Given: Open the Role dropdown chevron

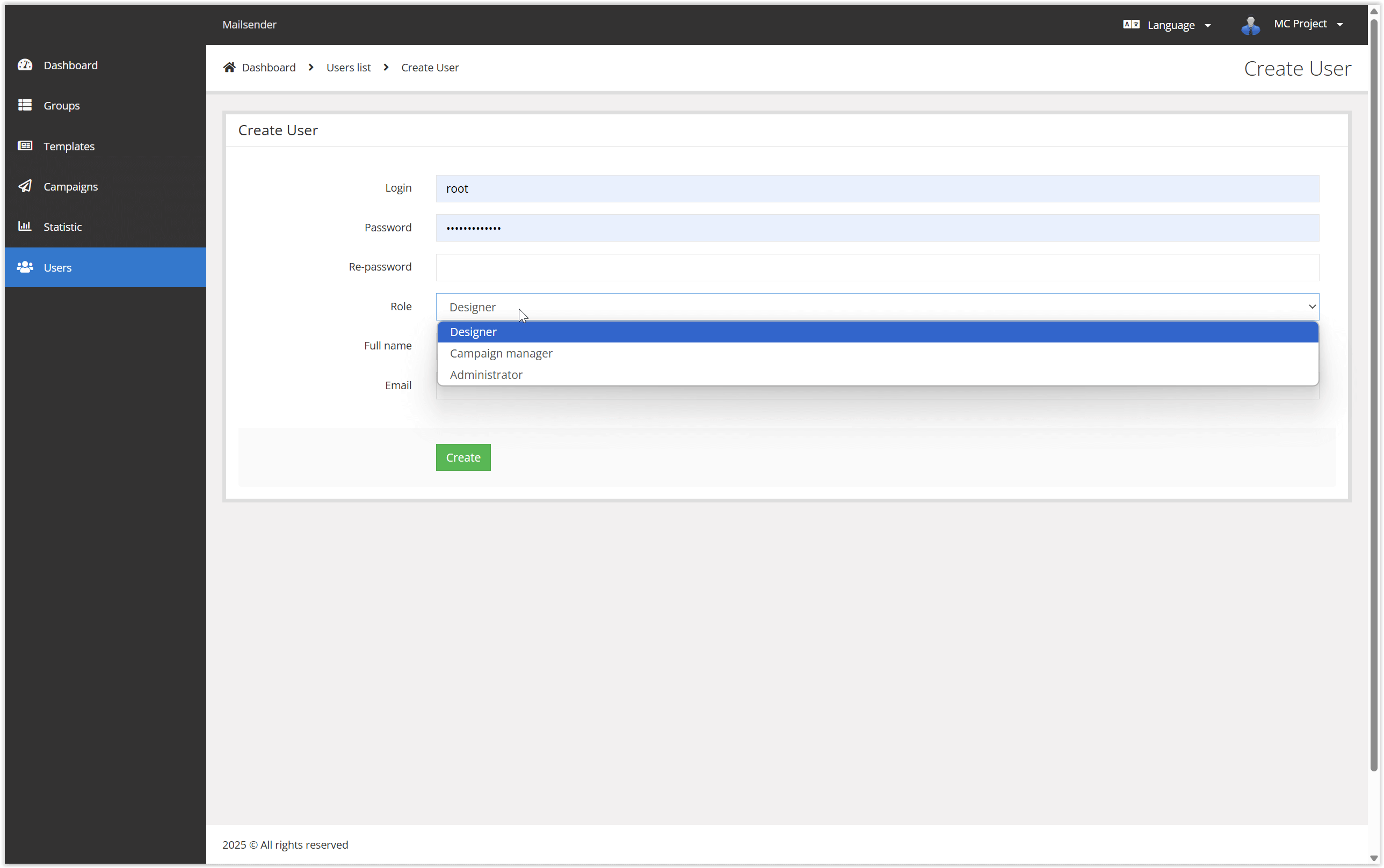Looking at the screenshot, I should pyautogui.click(x=1311, y=307).
